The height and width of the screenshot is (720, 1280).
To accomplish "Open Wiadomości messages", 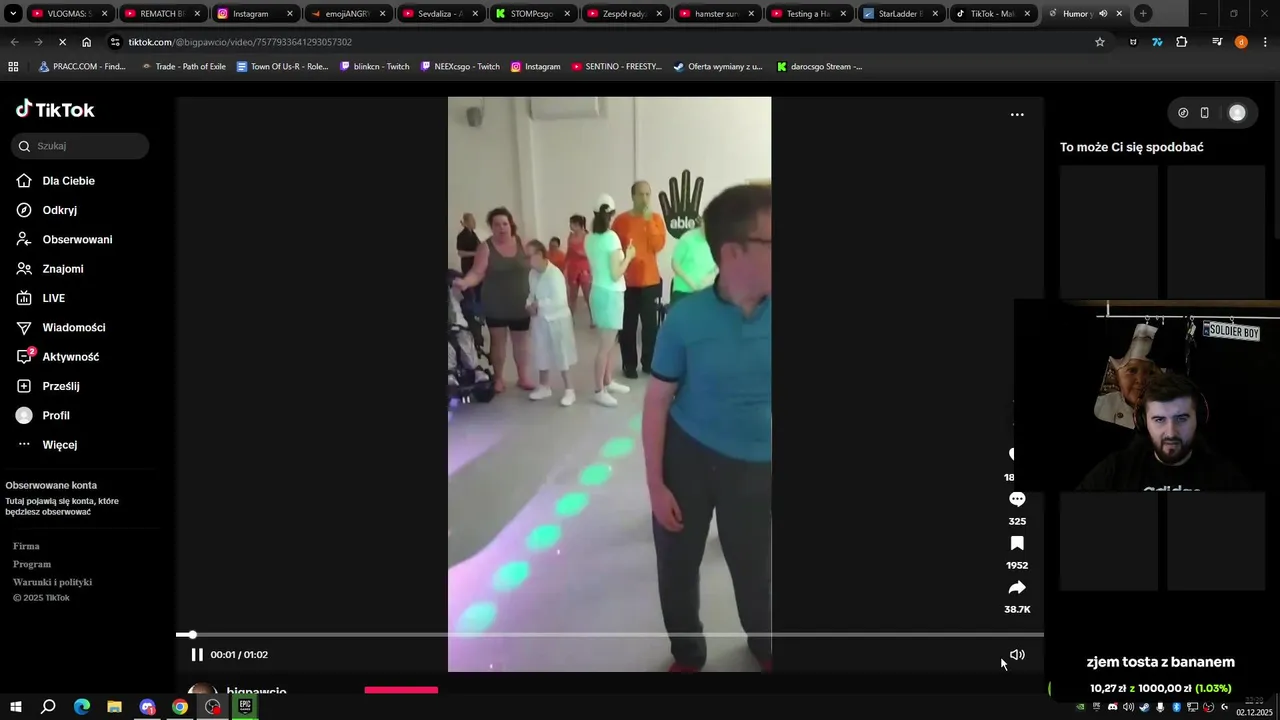I will pos(73,328).
